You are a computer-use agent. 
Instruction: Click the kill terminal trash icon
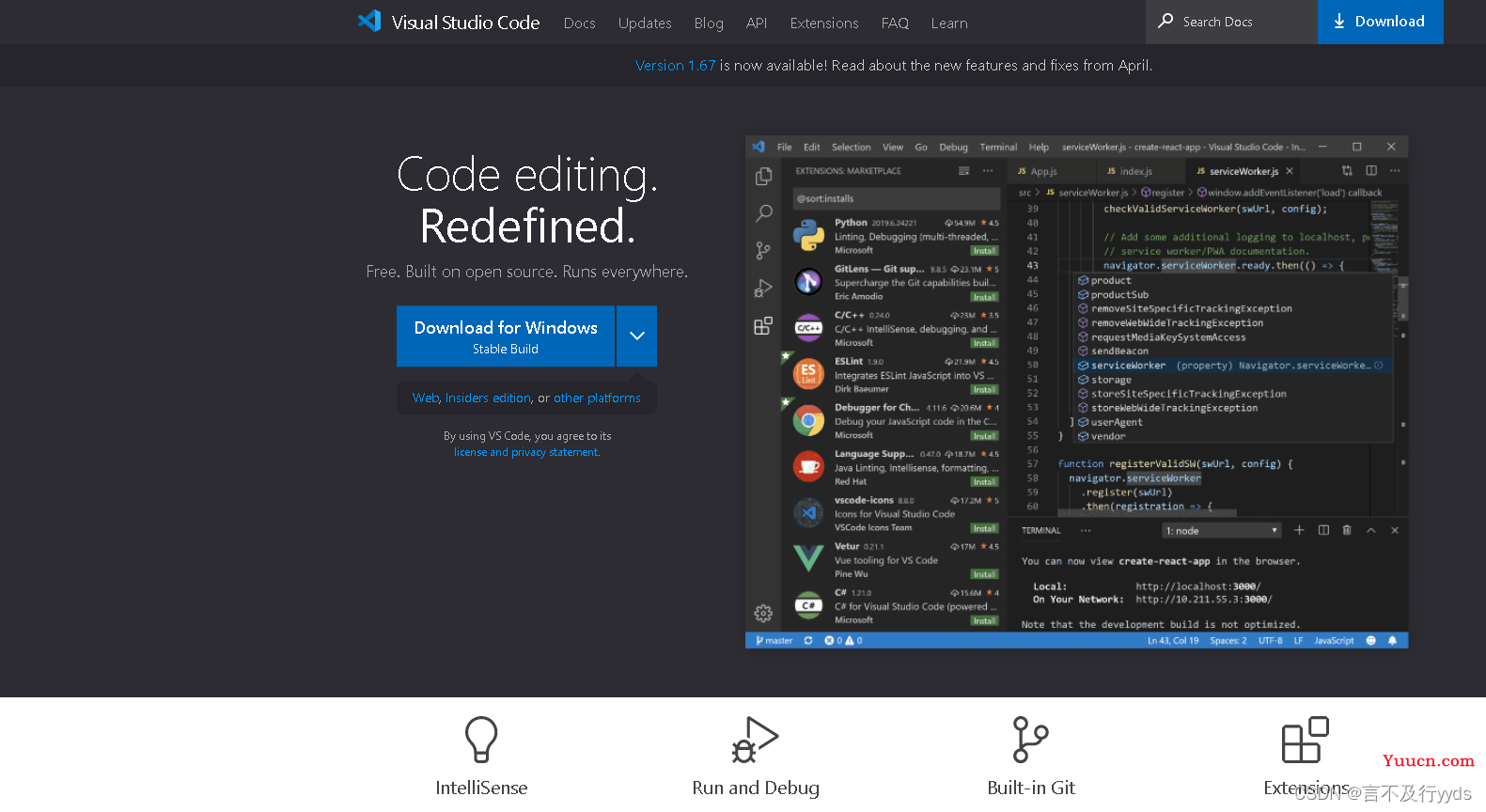[x=1347, y=530]
